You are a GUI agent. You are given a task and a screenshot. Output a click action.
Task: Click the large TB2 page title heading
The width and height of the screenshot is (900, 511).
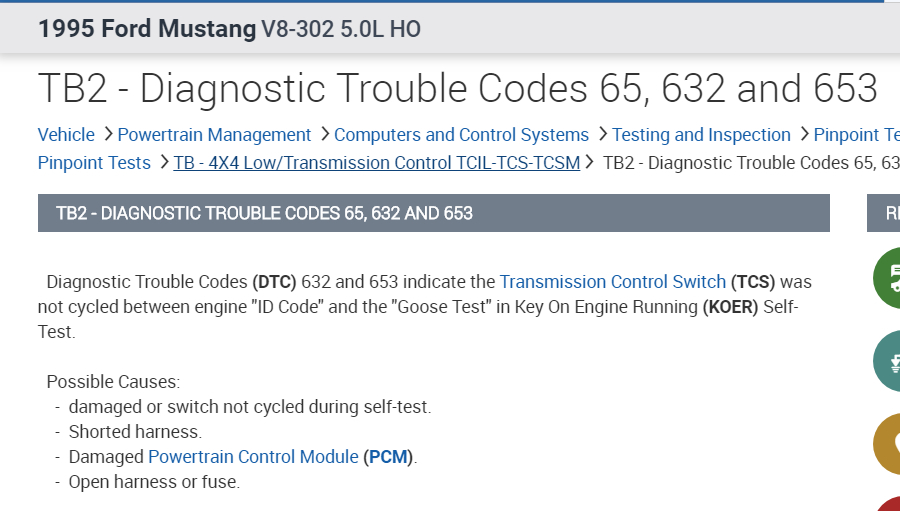pyautogui.click(x=457, y=88)
